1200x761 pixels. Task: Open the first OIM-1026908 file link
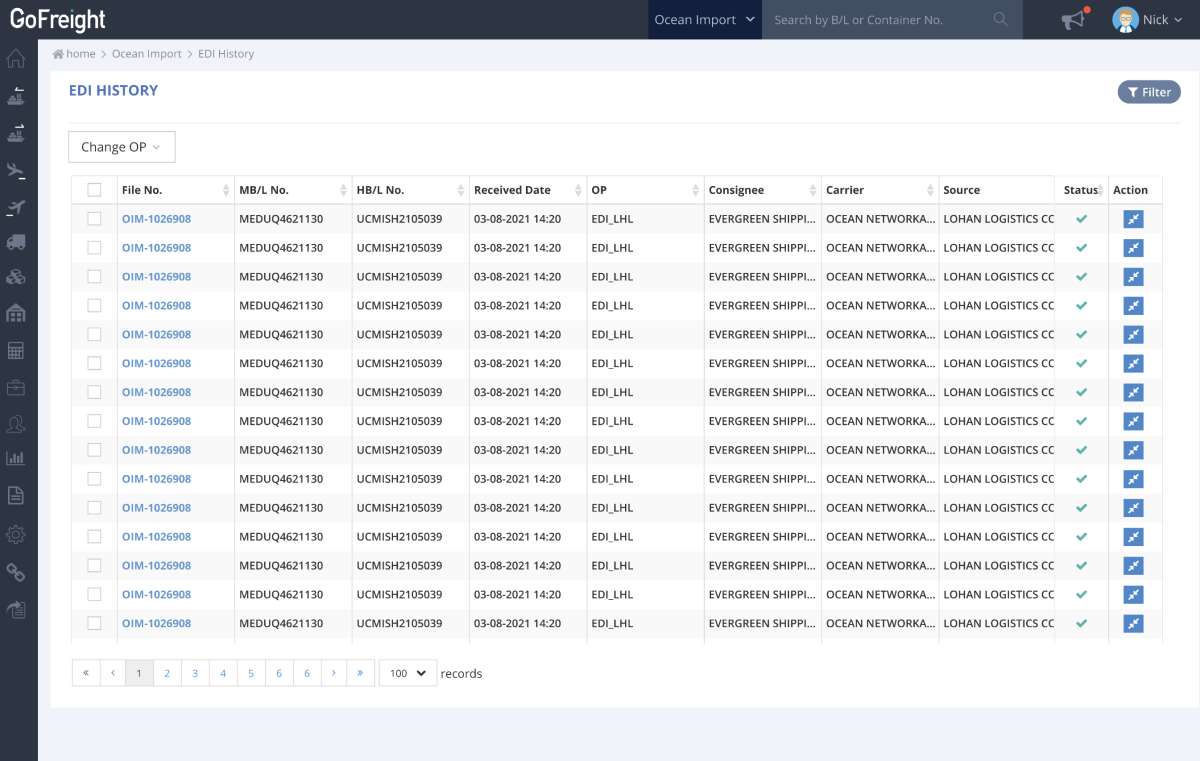(x=156, y=219)
